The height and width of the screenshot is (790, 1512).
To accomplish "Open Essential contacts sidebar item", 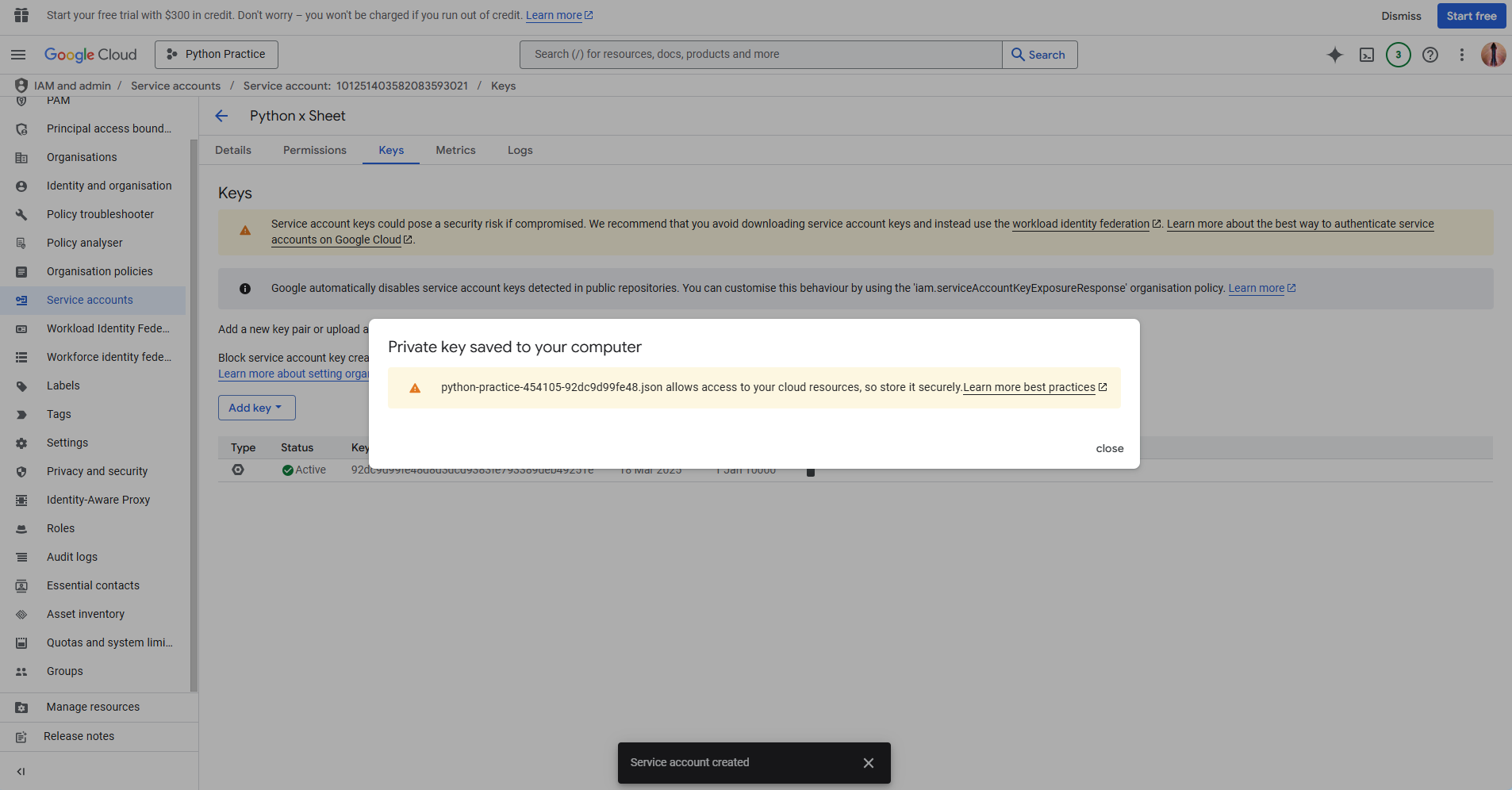I will pyautogui.click(x=93, y=585).
